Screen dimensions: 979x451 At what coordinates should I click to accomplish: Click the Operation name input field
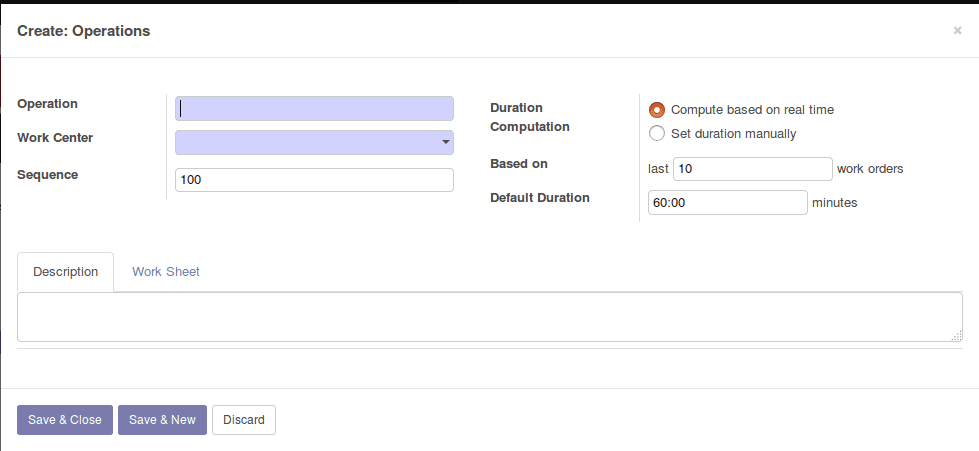(314, 109)
